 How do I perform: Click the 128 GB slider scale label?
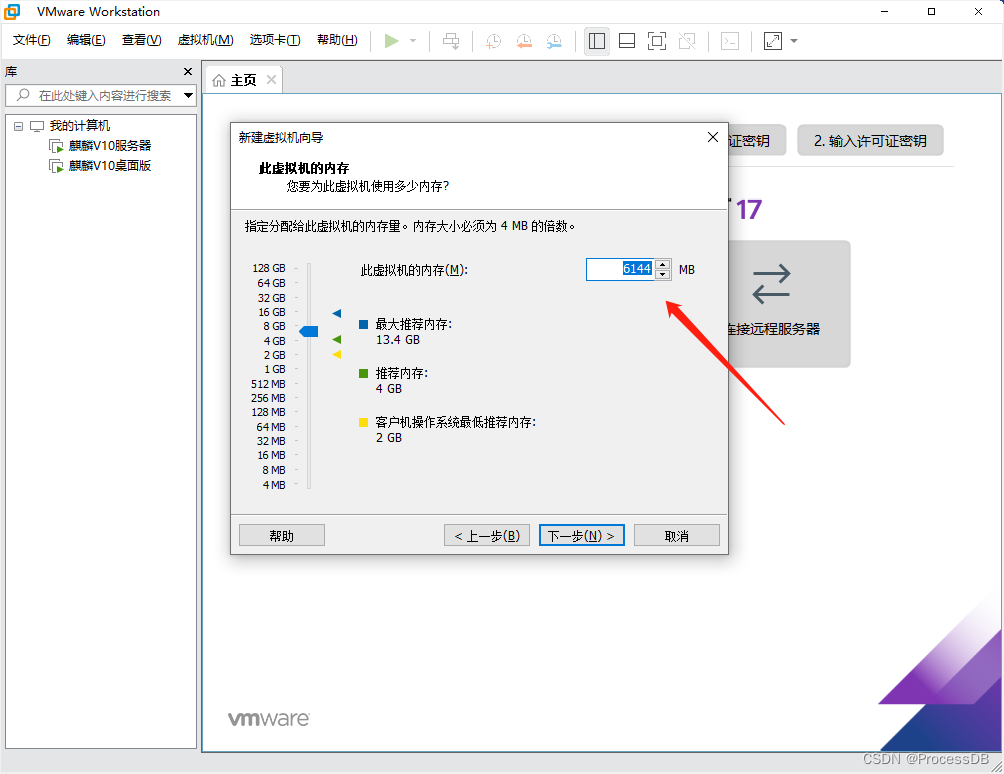tap(268, 268)
